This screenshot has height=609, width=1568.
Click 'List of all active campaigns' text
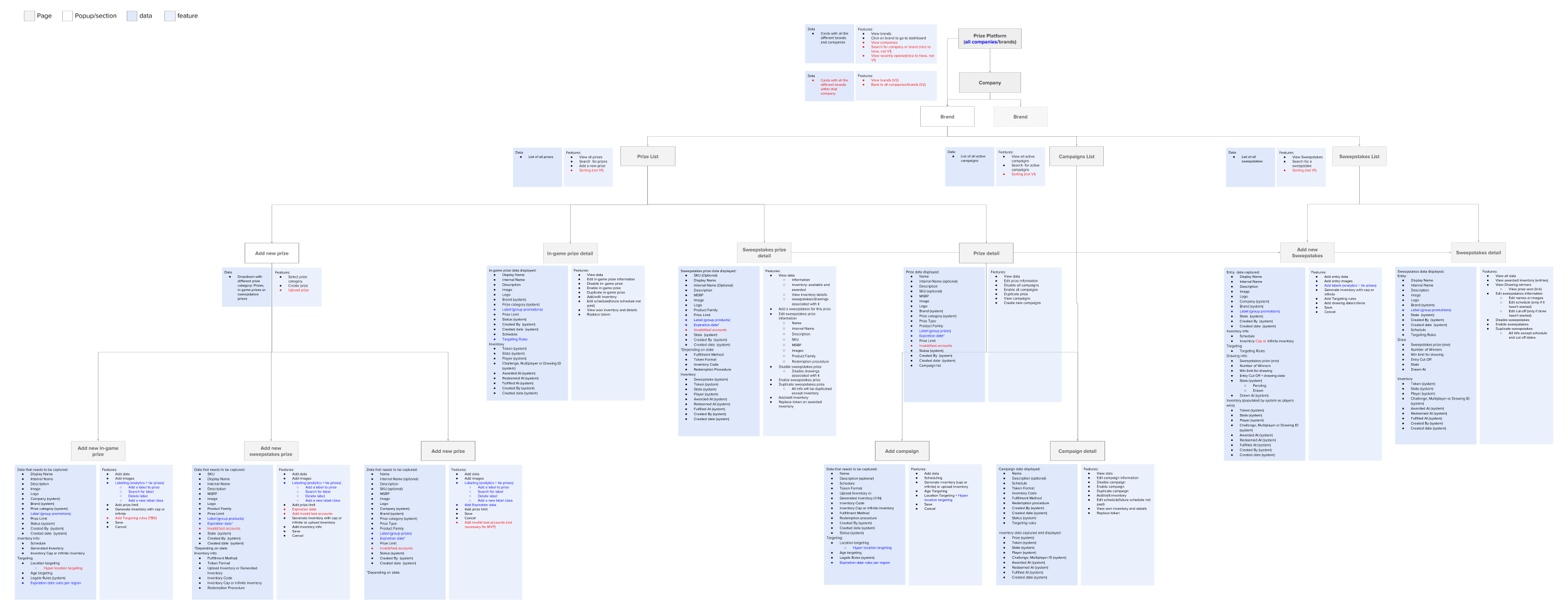point(973,159)
